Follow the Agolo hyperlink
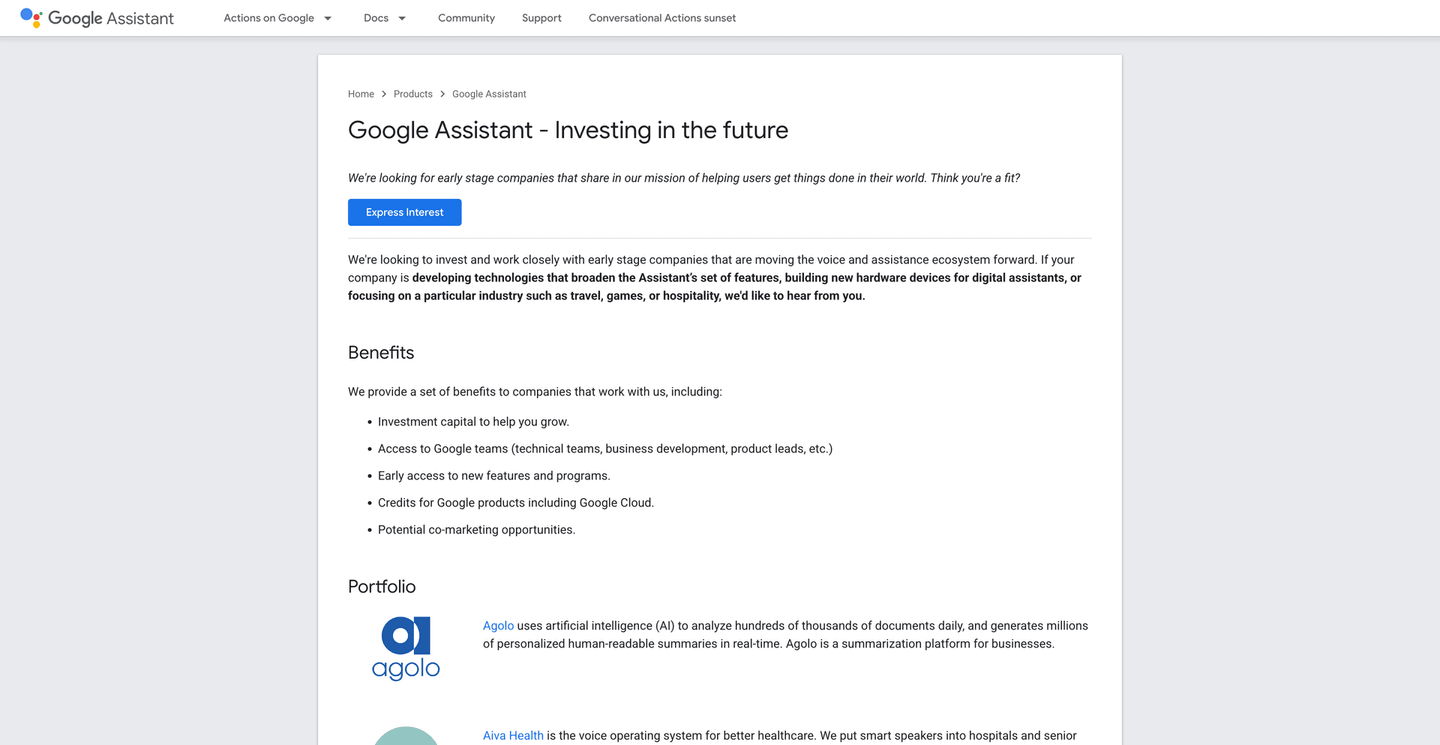 [498, 625]
